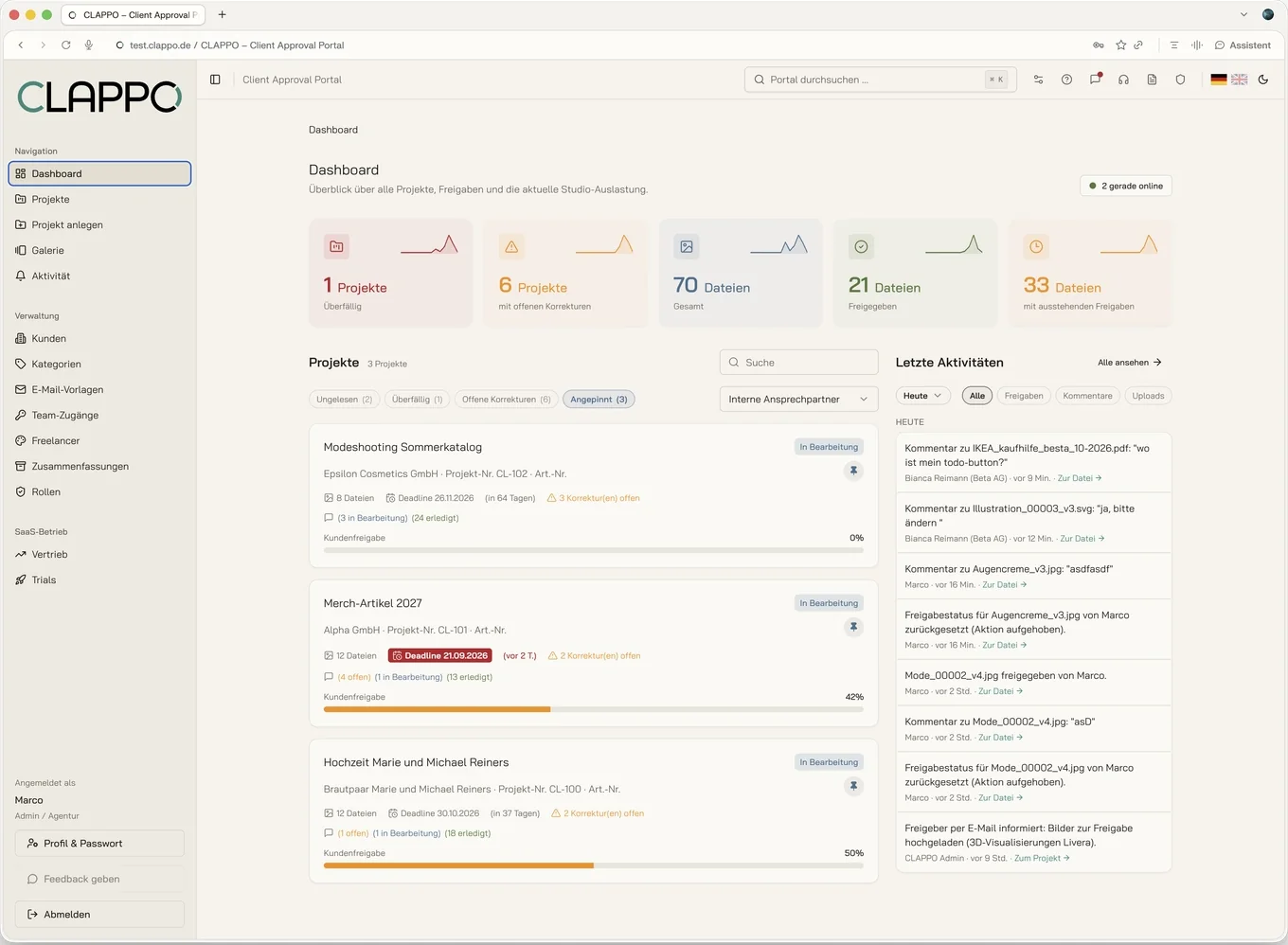Viewport: 1288px width, 945px height.
Task: Click the headset support icon
Action: click(x=1123, y=80)
